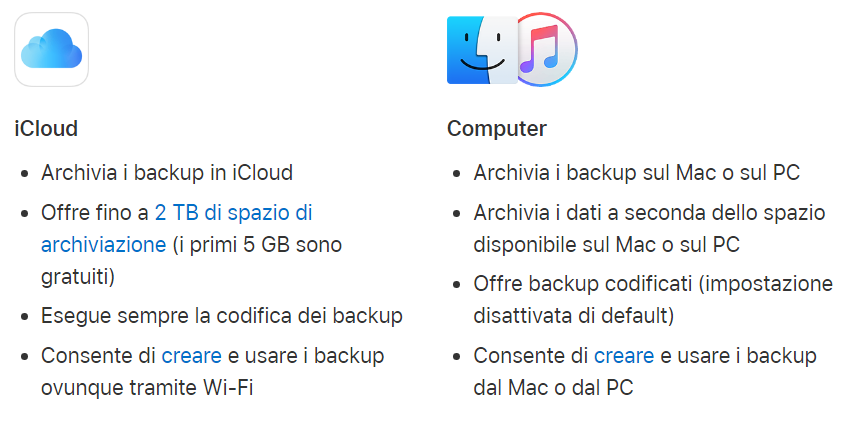850x426 pixels.
Task: Click the "Offre fino a" text
Action: pyautogui.click(x=95, y=213)
